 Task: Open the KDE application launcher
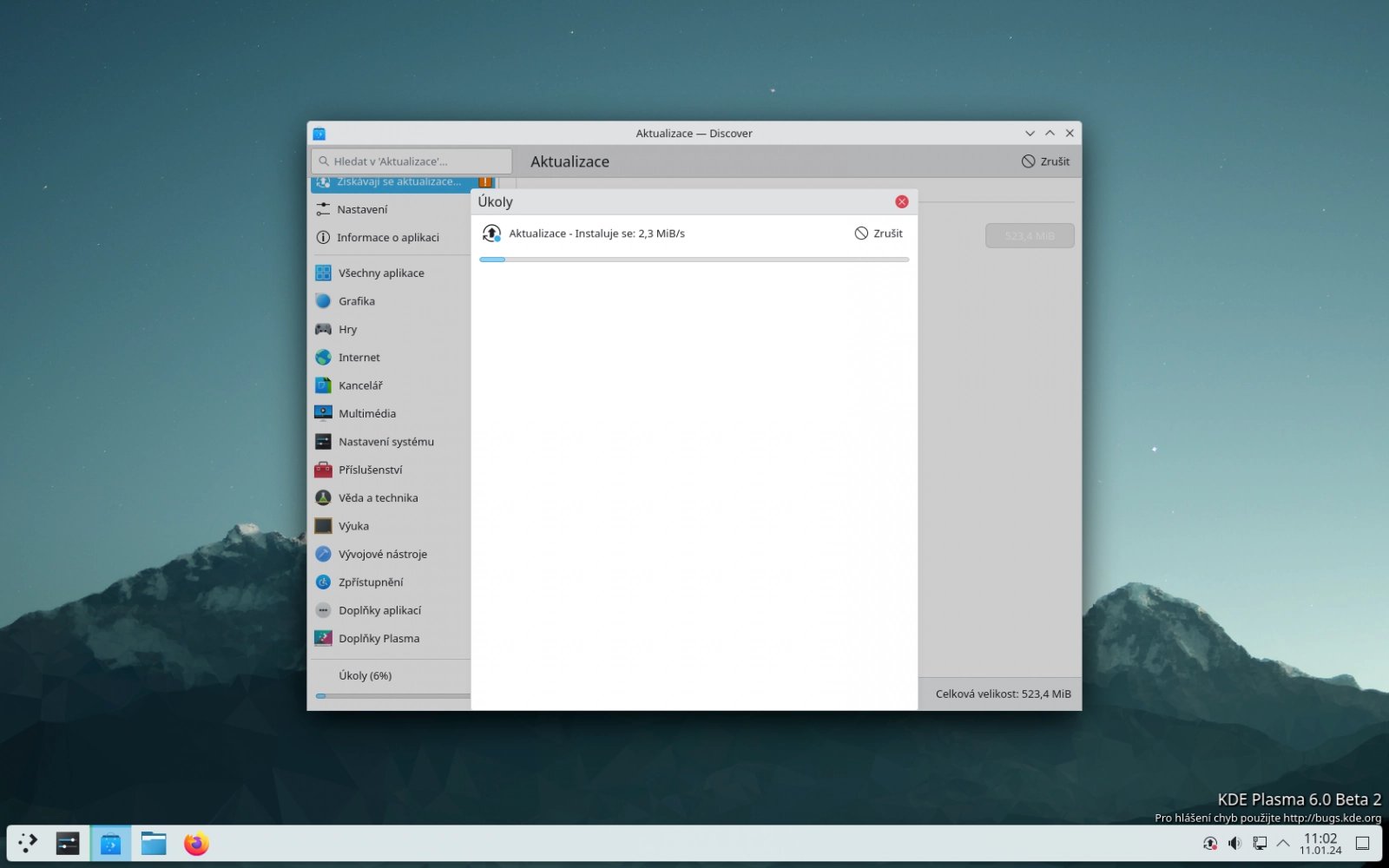pos(28,843)
